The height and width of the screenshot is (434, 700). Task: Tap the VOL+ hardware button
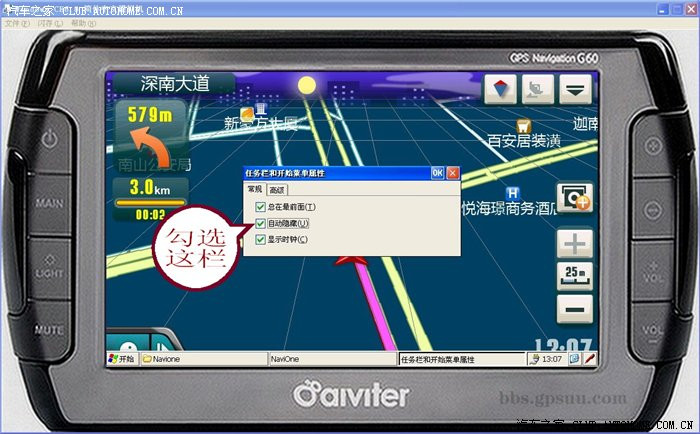[653, 271]
